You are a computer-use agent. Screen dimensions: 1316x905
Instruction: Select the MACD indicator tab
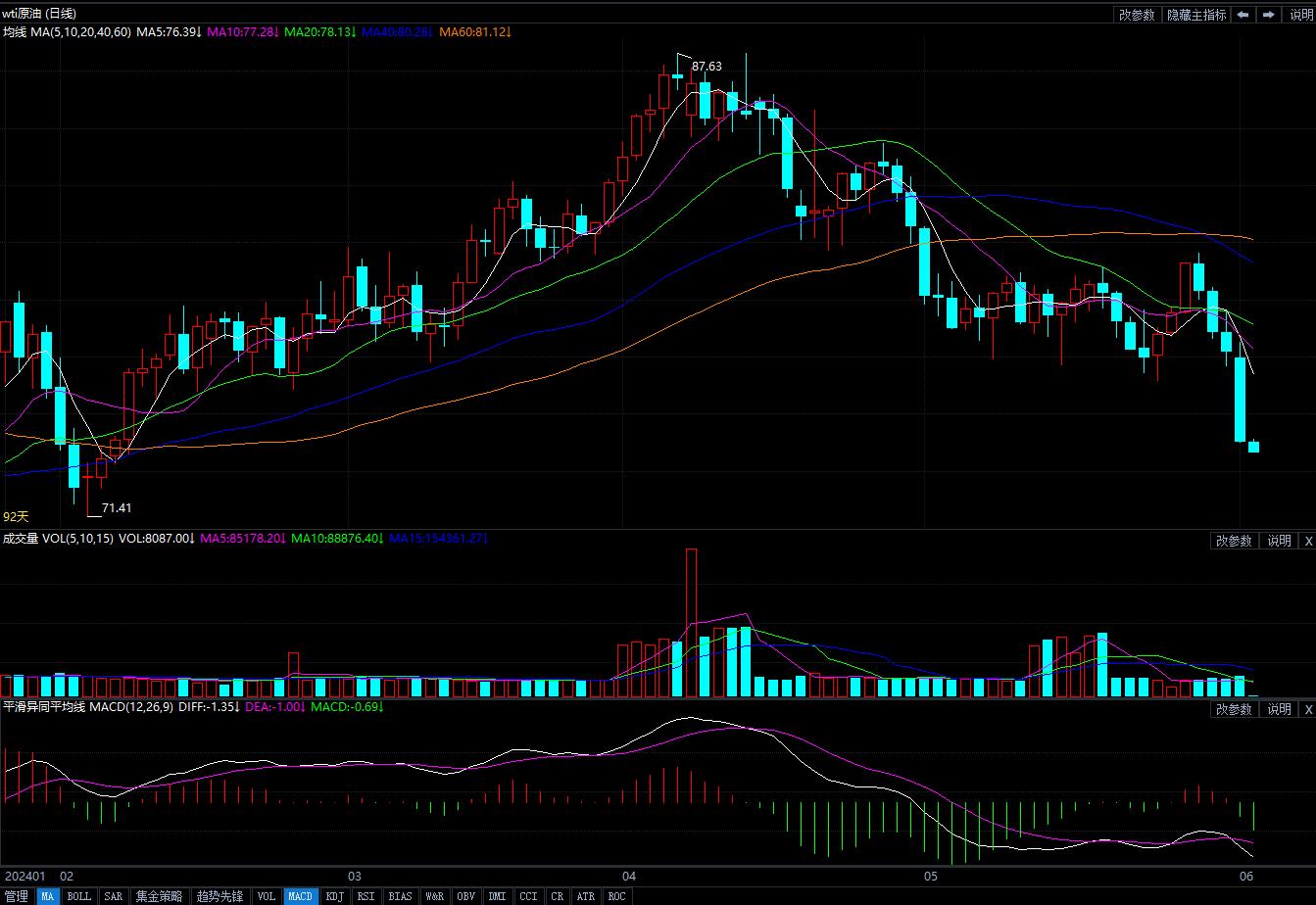point(301,896)
